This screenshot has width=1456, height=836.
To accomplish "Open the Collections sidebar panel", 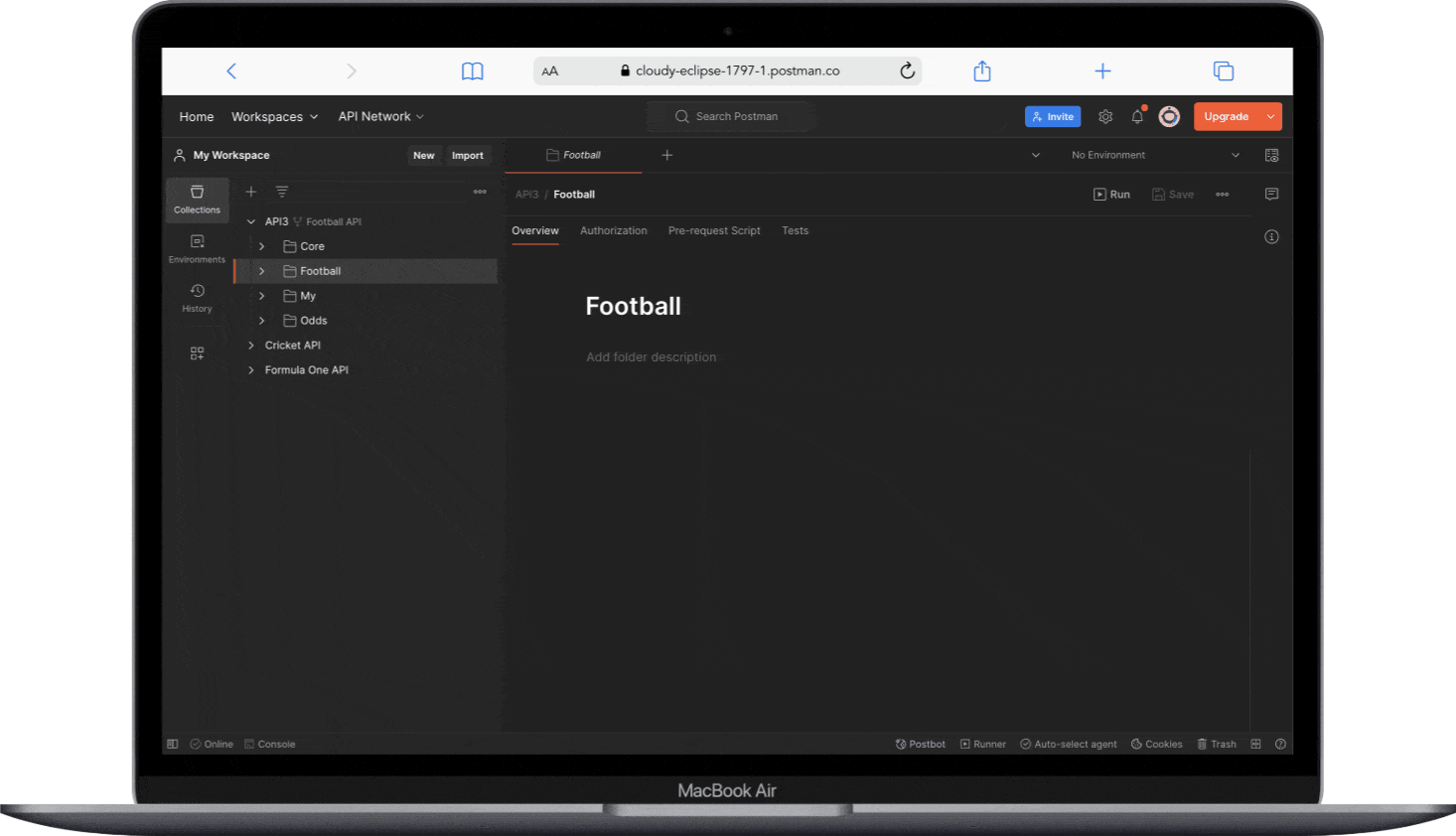I will click(x=197, y=199).
